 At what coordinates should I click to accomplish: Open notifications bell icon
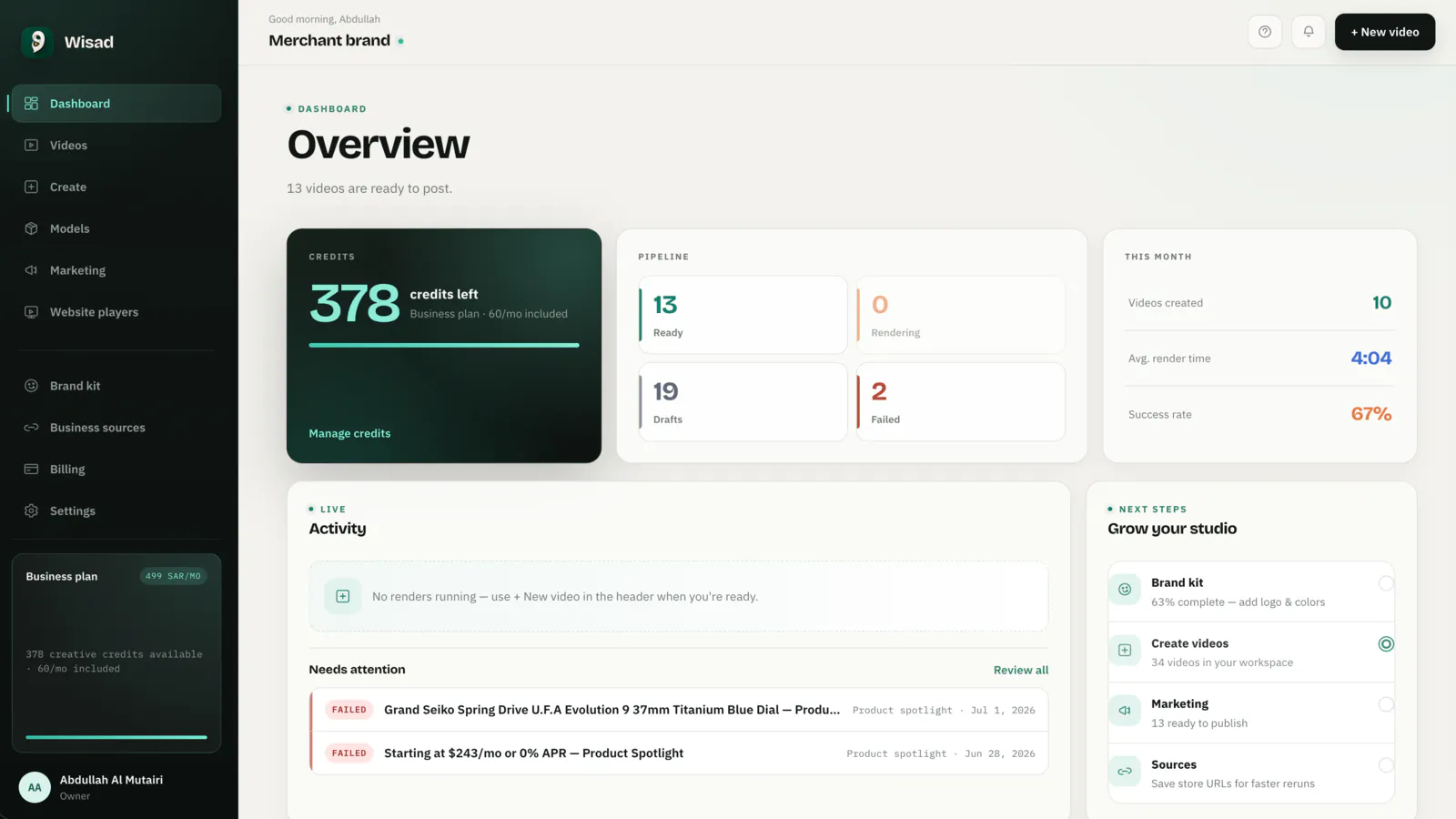coord(1309,32)
